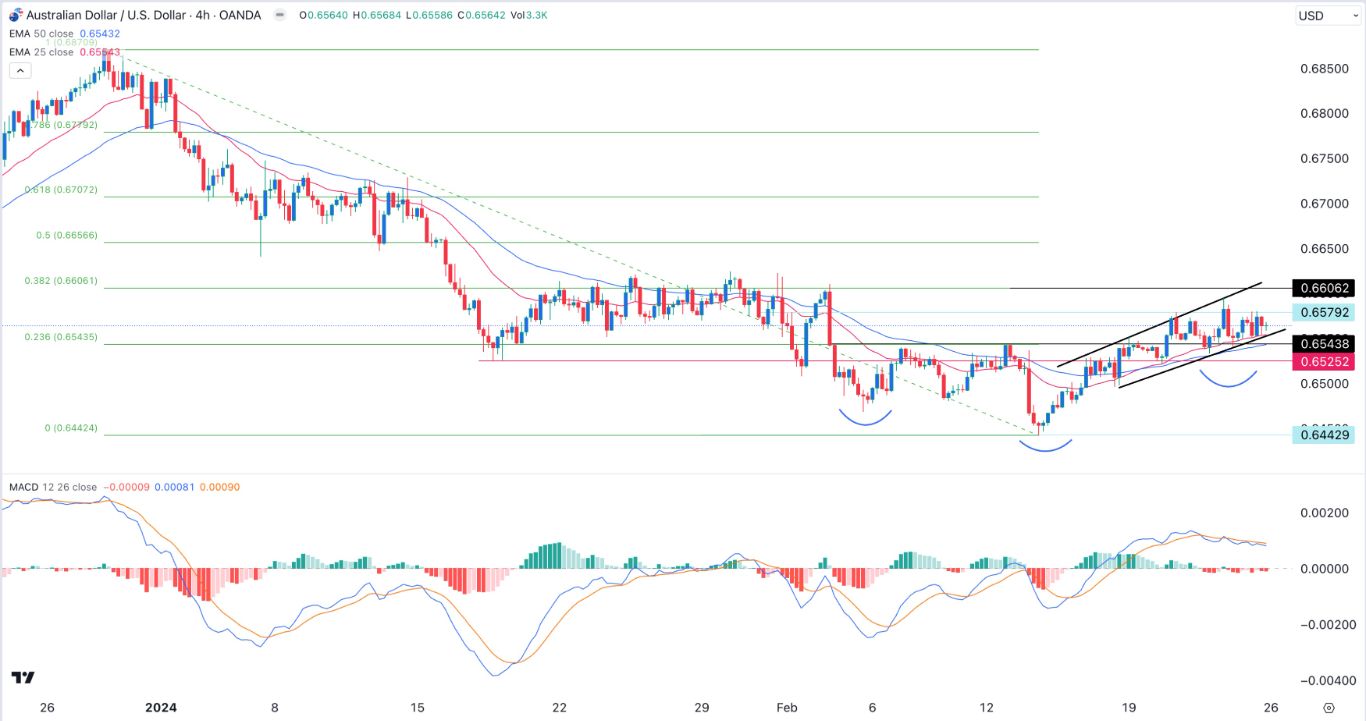The height and width of the screenshot is (721, 1366).
Task: Hide the symbol legend with its dash toggle
Action: [x=281, y=15]
